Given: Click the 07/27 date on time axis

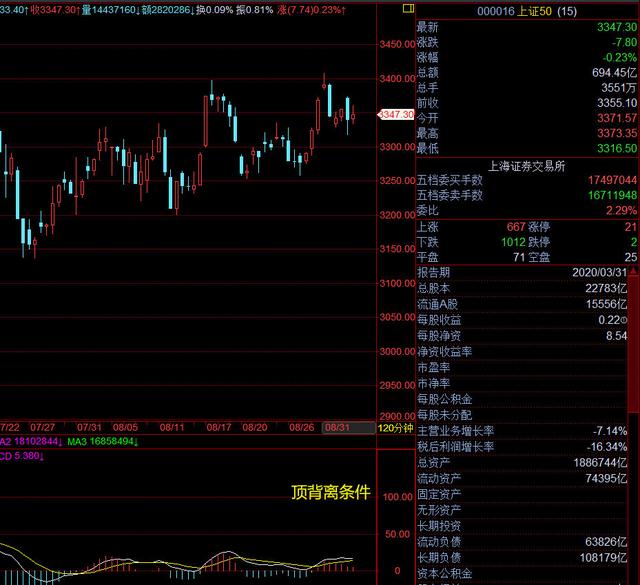Looking at the screenshot, I should pos(42,427).
